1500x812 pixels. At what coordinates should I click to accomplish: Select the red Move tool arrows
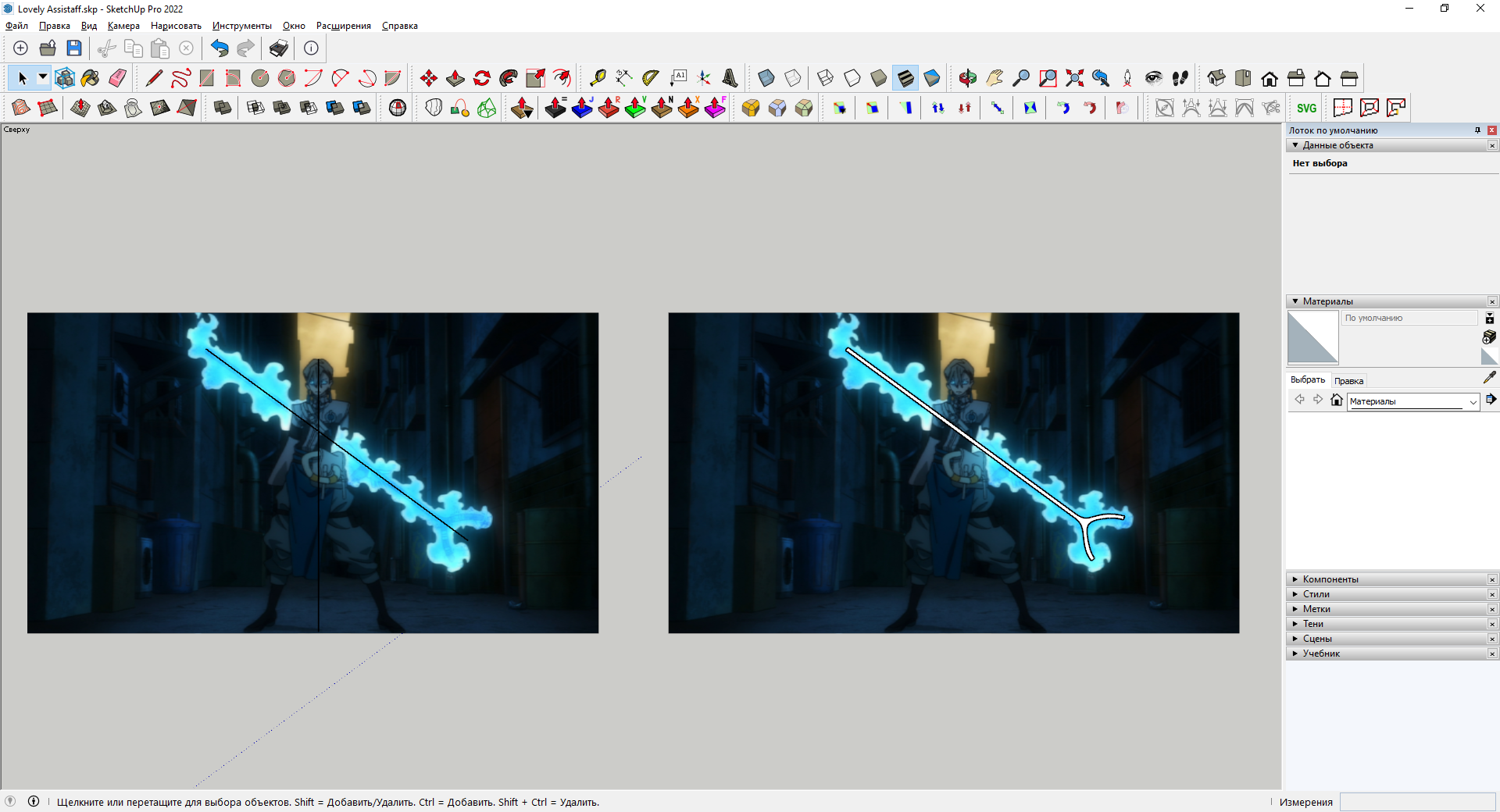428,78
